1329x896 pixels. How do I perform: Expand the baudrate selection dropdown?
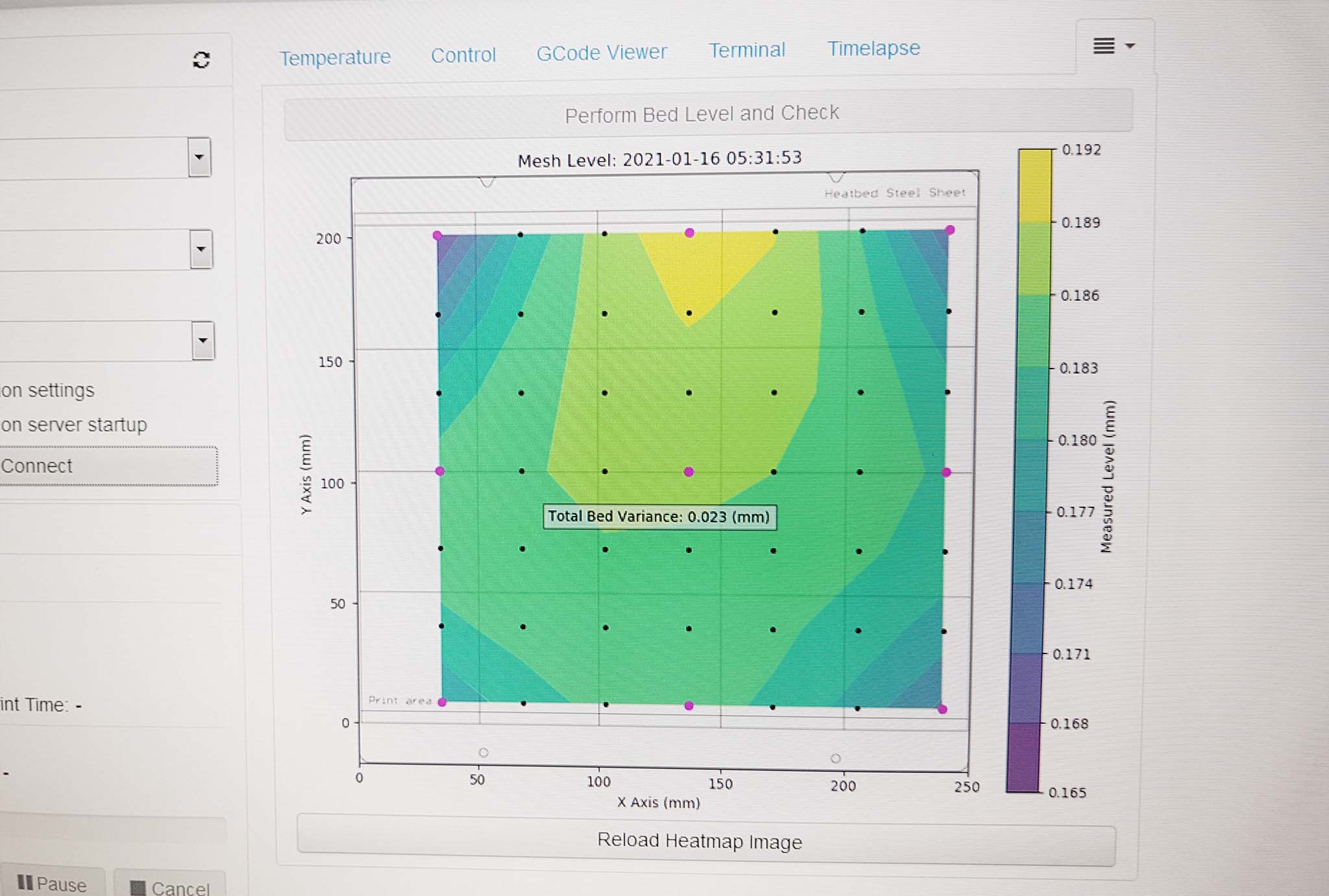point(200,250)
